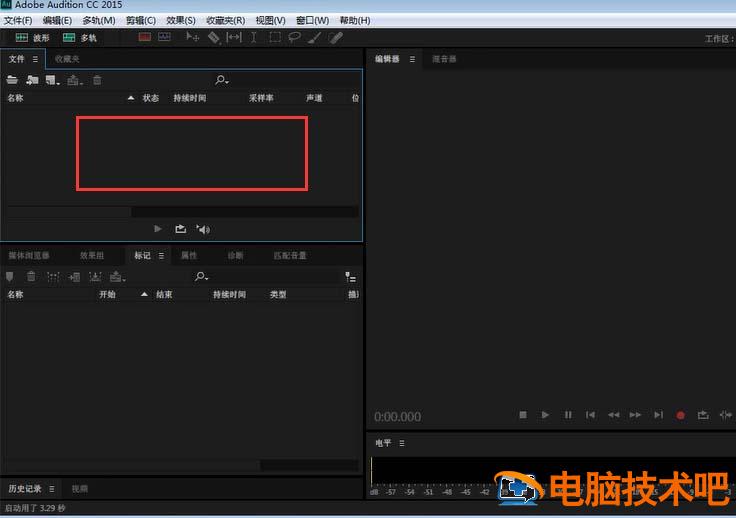Switch to the 媒体浏览器 tab

point(29,255)
